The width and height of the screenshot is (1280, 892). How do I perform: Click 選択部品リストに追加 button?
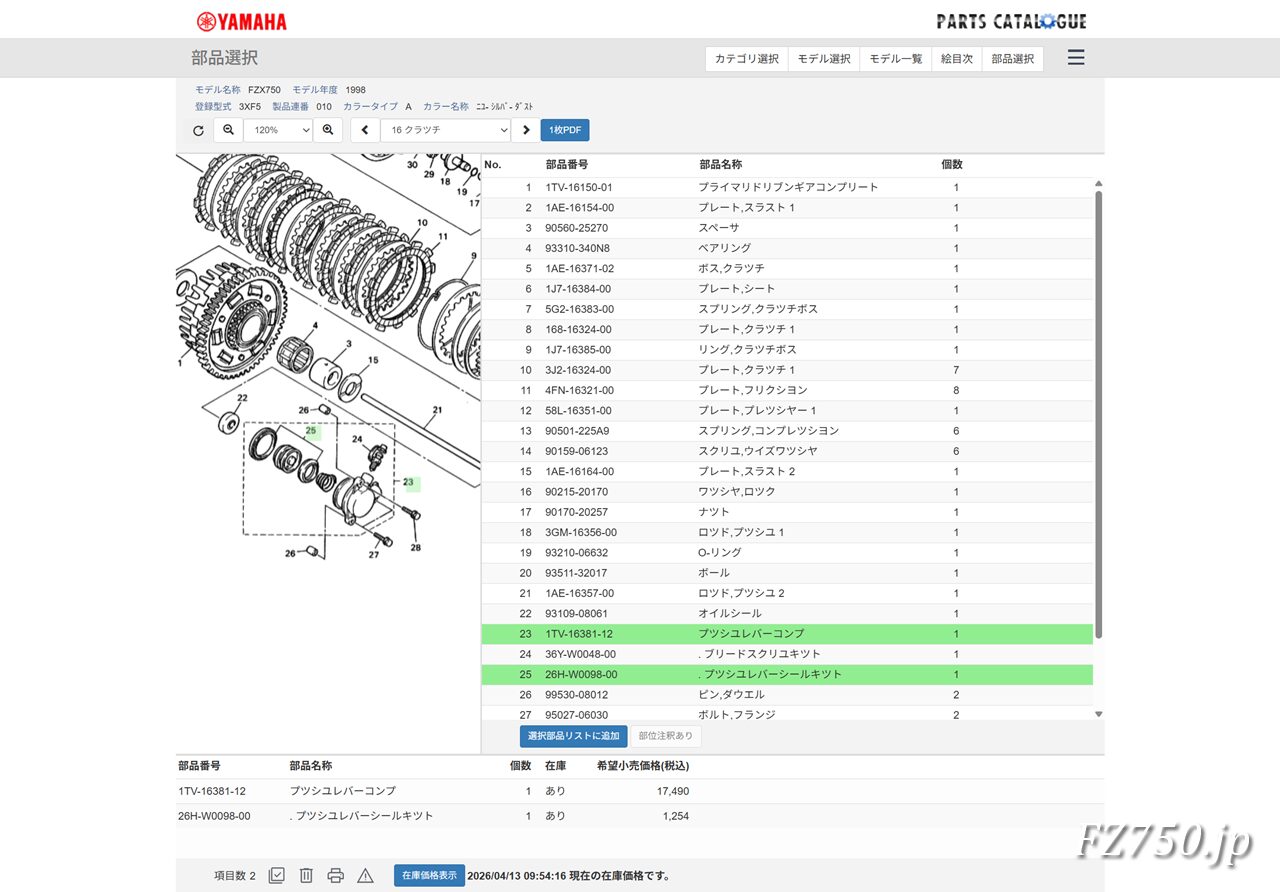point(573,736)
